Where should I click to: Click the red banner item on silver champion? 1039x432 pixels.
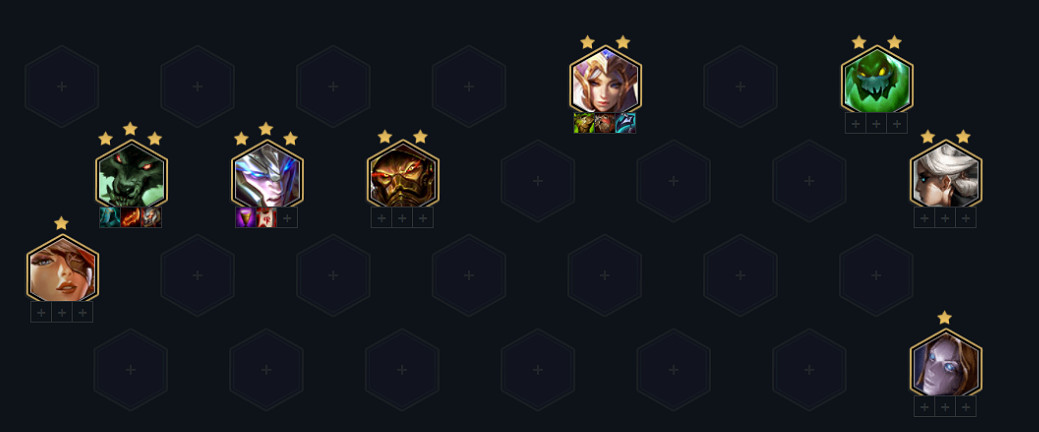click(267, 217)
